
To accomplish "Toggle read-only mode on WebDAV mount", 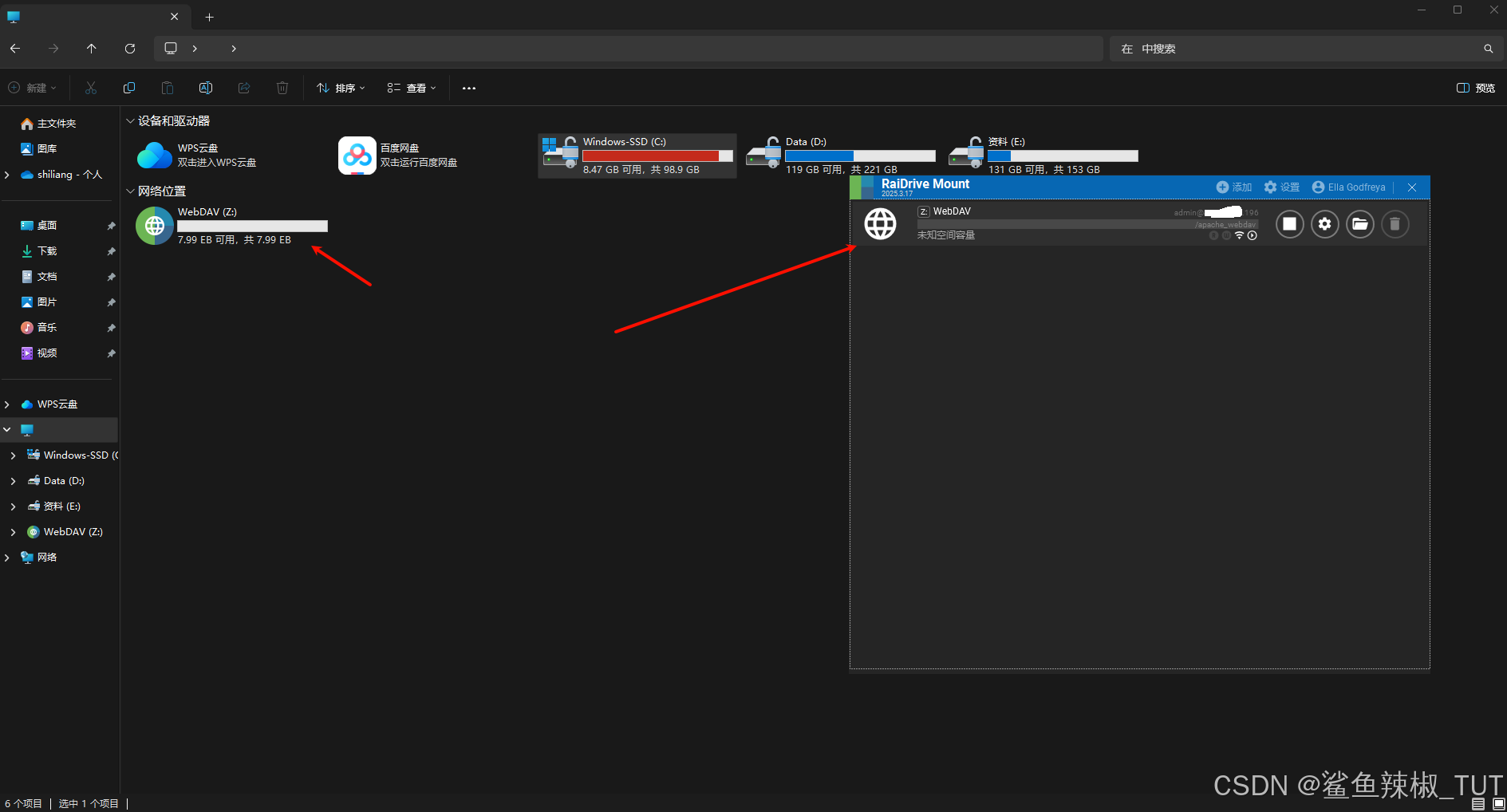I will 1213,235.
